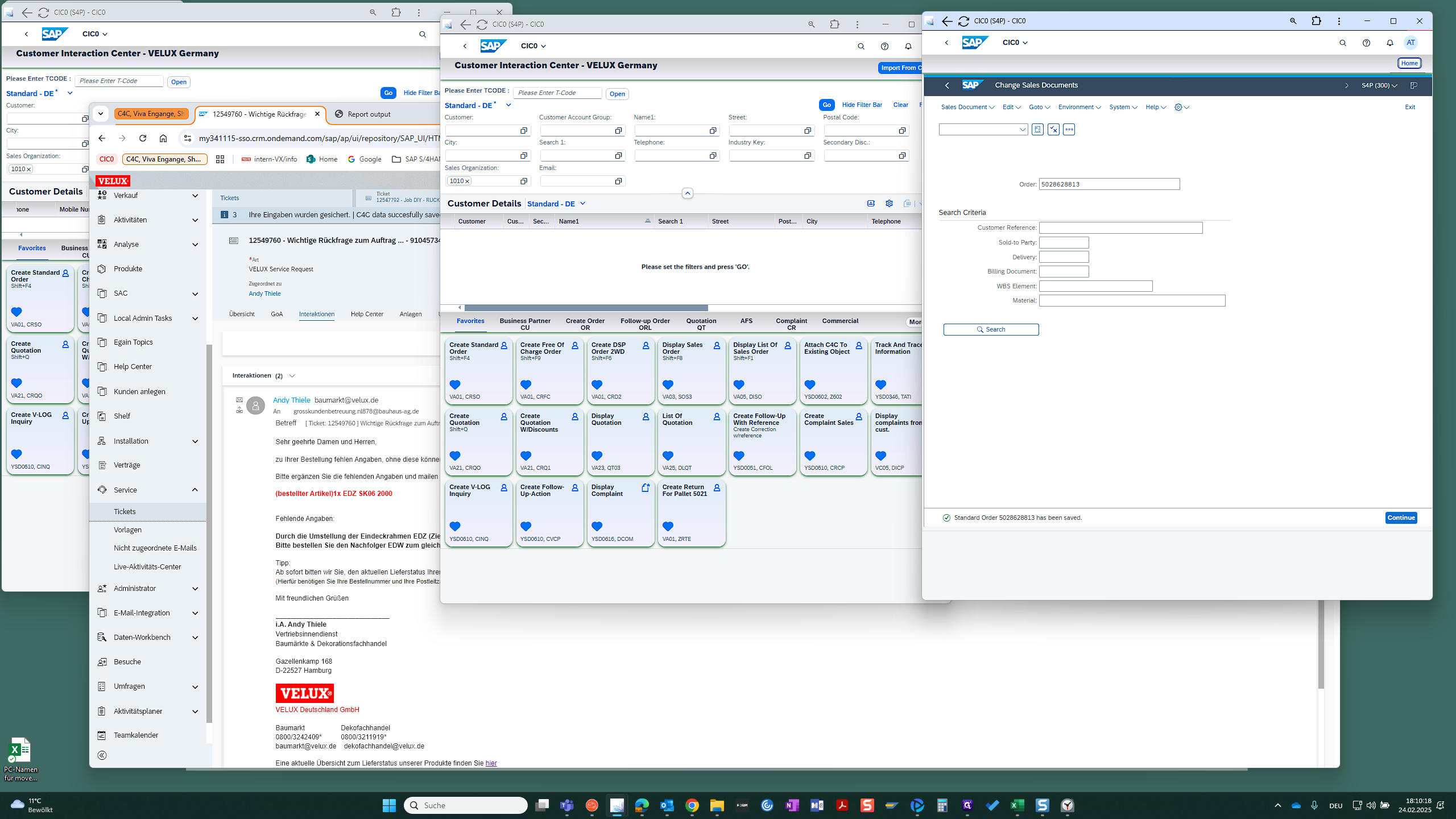
Task: Collapse the Service section in C4C sidebar
Action: (x=195, y=490)
